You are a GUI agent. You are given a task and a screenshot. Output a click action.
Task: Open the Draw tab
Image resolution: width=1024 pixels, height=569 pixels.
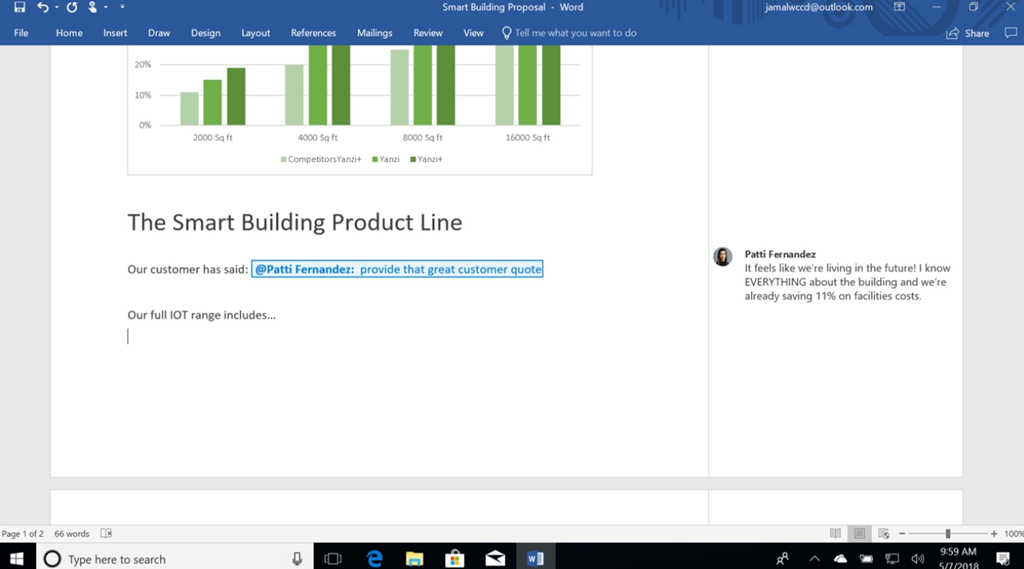point(159,33)
